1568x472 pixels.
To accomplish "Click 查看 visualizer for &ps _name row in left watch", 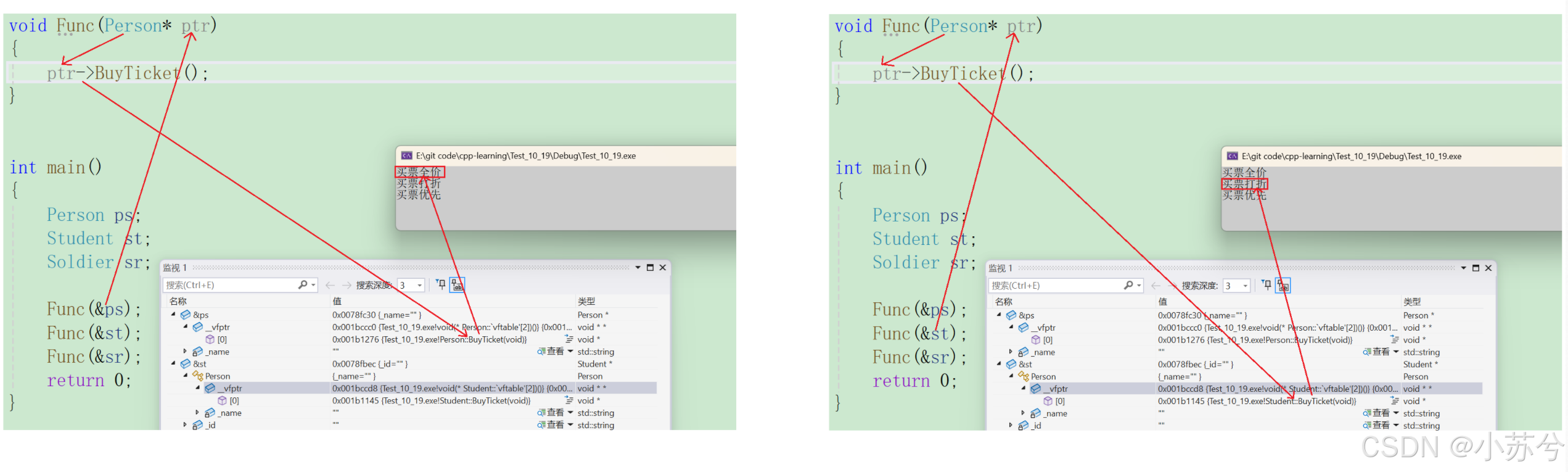I will pyautogui.click(x=551, y=351).
